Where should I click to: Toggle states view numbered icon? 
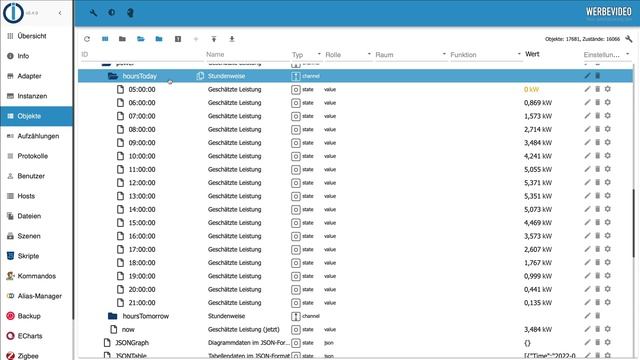178,39
